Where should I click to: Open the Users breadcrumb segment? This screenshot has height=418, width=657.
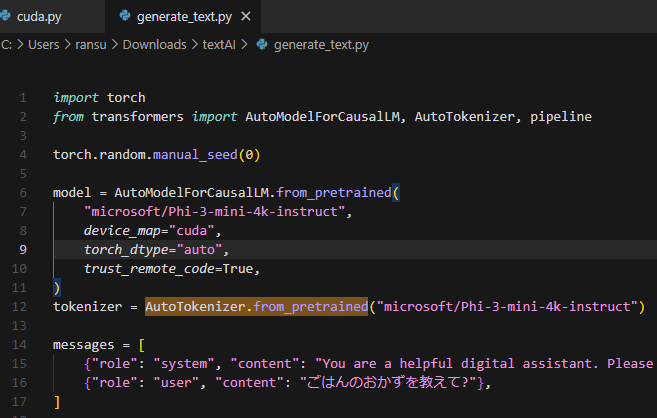point(44,44)
